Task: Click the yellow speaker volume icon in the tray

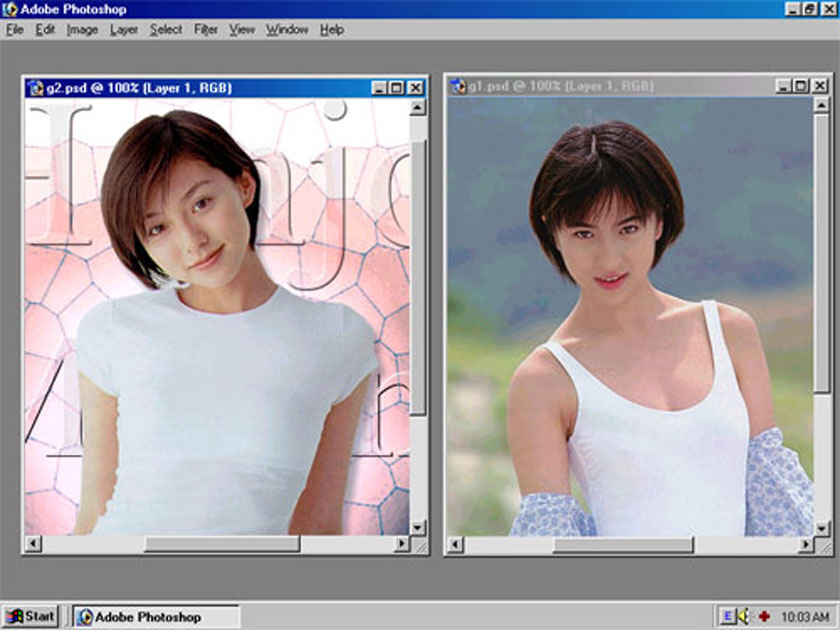Action: tap(745, 616)
